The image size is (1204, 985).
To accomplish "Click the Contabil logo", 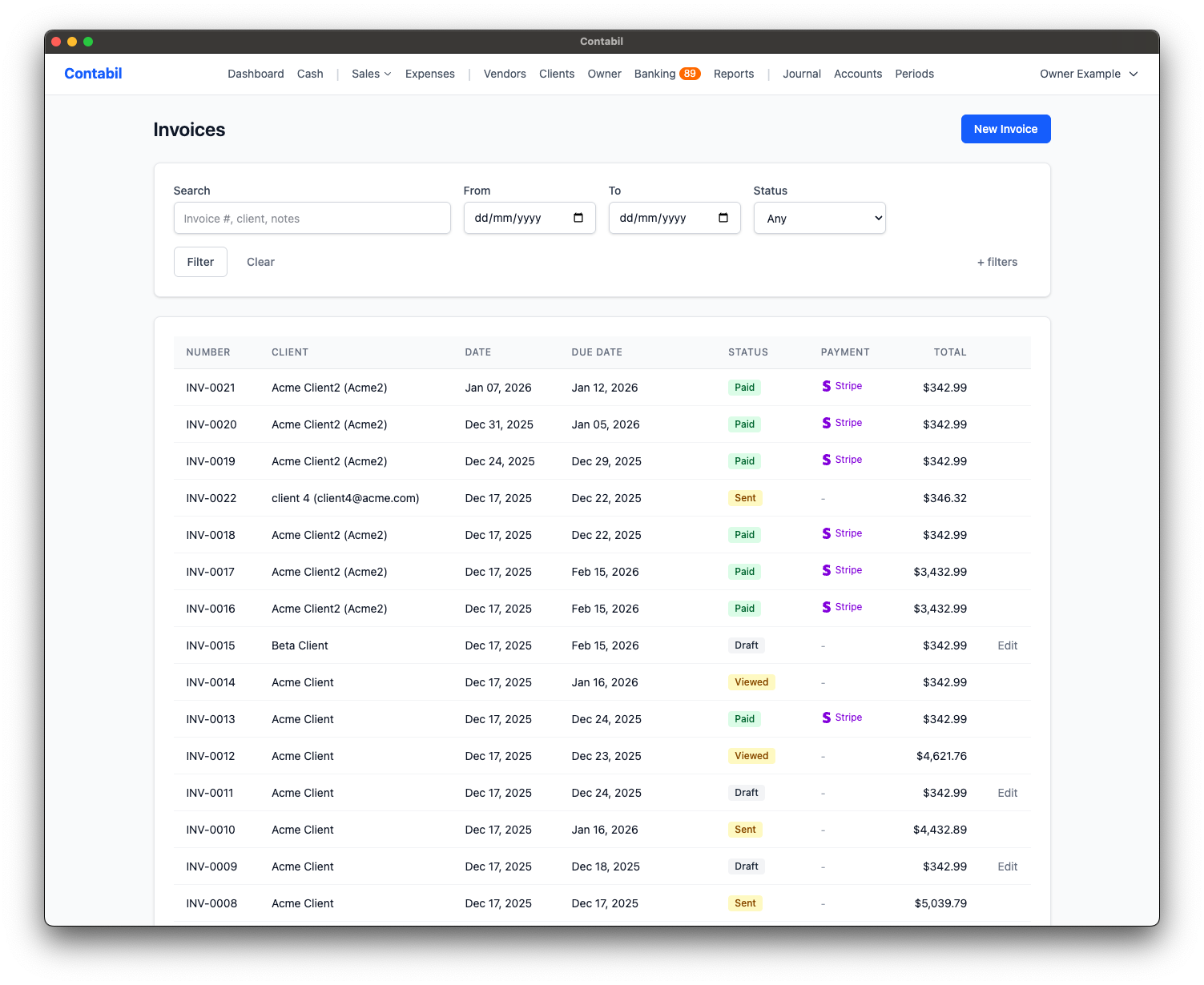I will [x=93, y=73].
